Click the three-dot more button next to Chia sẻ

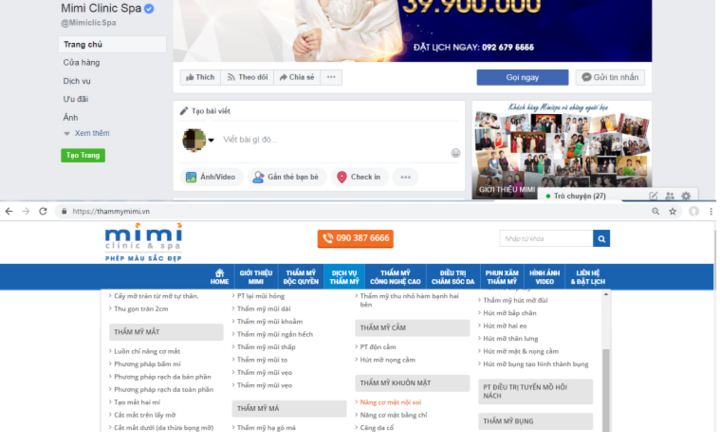331,77
